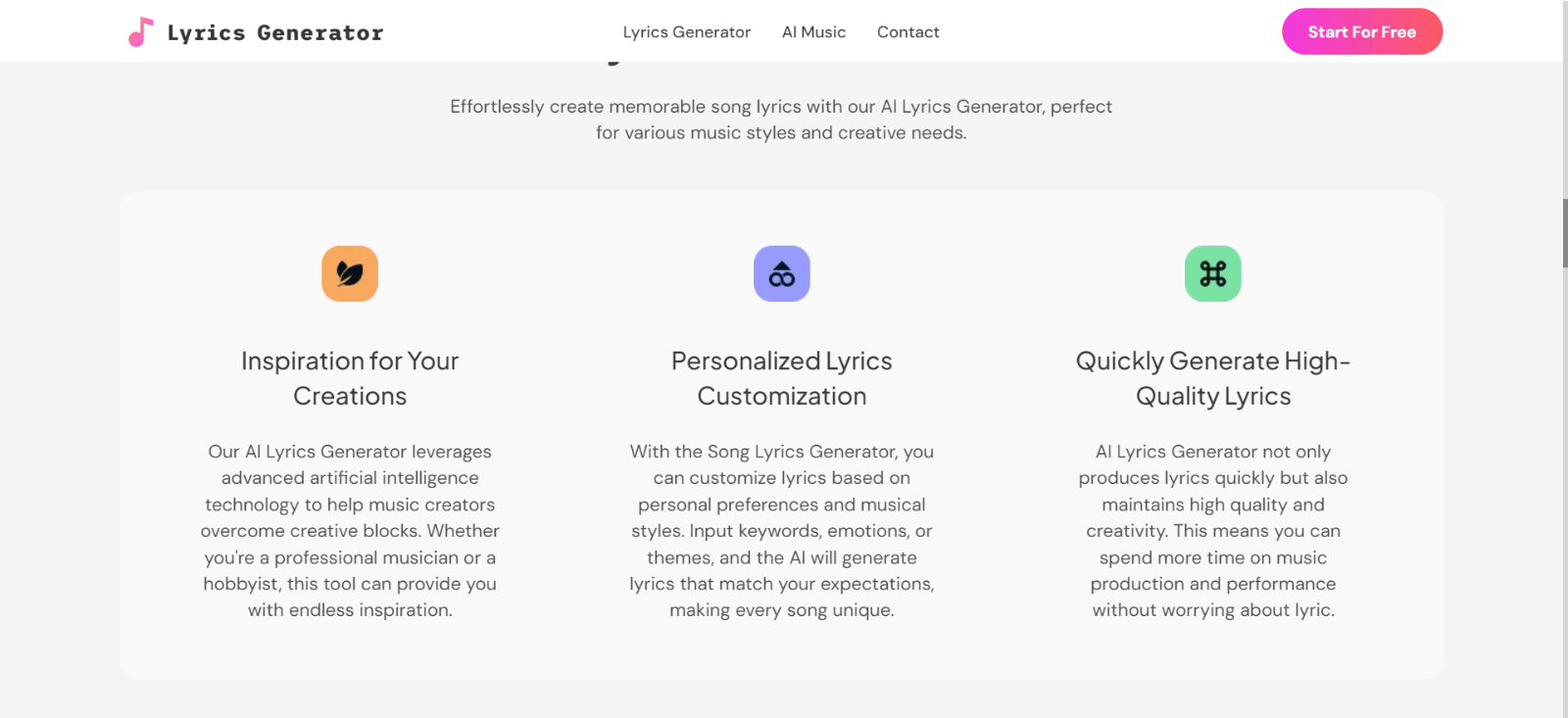Screen dimensions: 1568x718
Task: Click the tagline about creating memorable song lyrics
Action: 781,119
